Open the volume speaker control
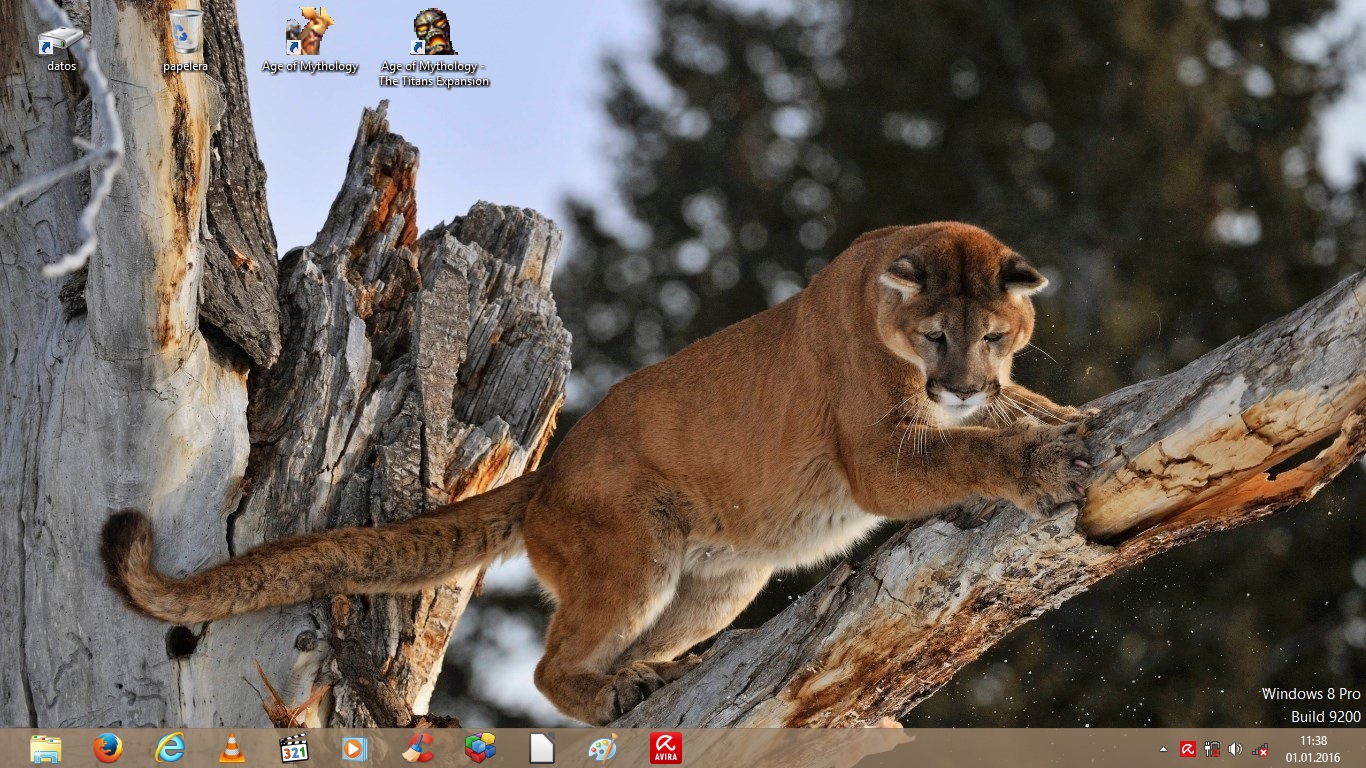Image resolution: width=1366 pixels, height=768 pixels. click(1236, 749)
